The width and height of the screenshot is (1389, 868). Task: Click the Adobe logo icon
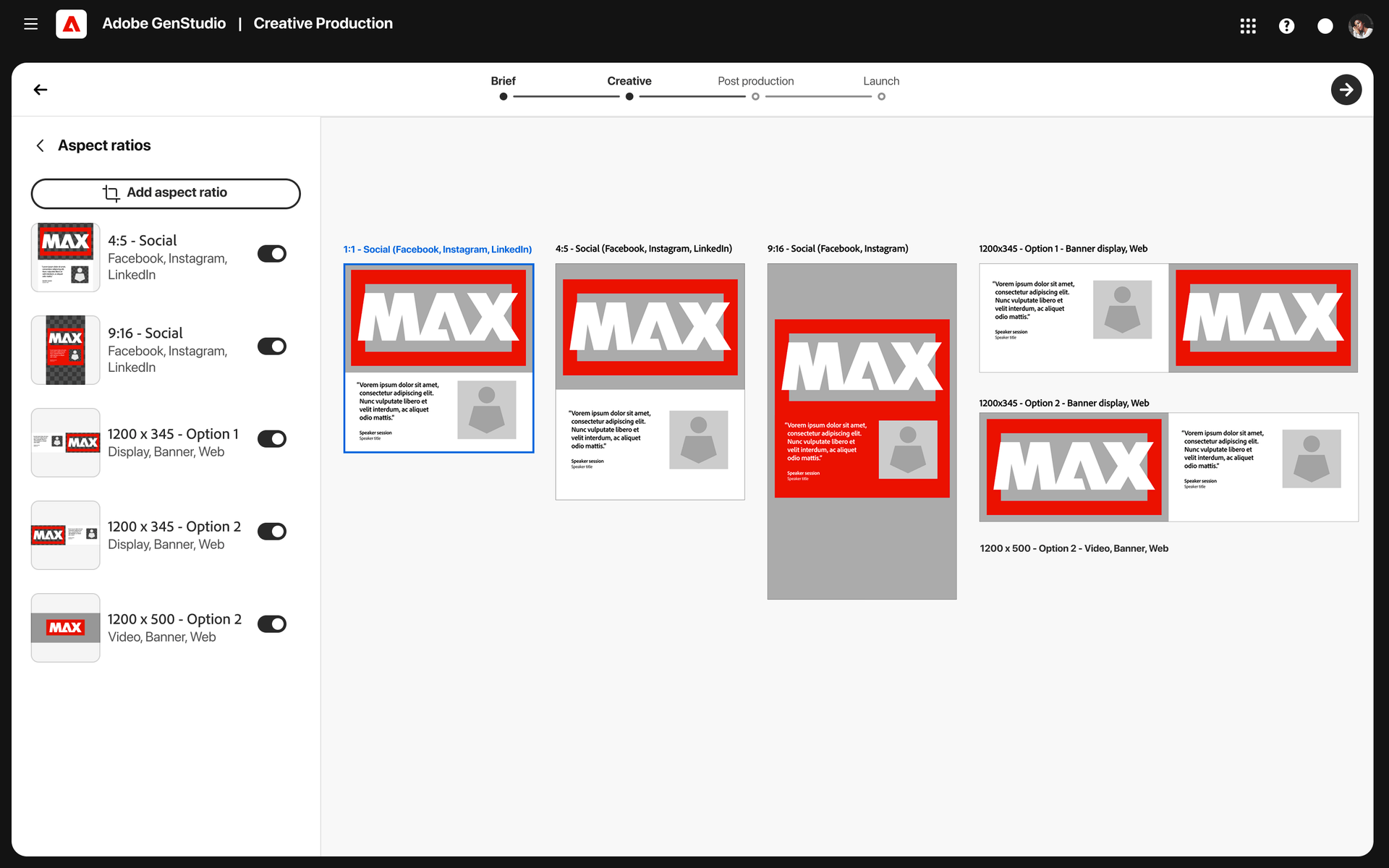71,24
